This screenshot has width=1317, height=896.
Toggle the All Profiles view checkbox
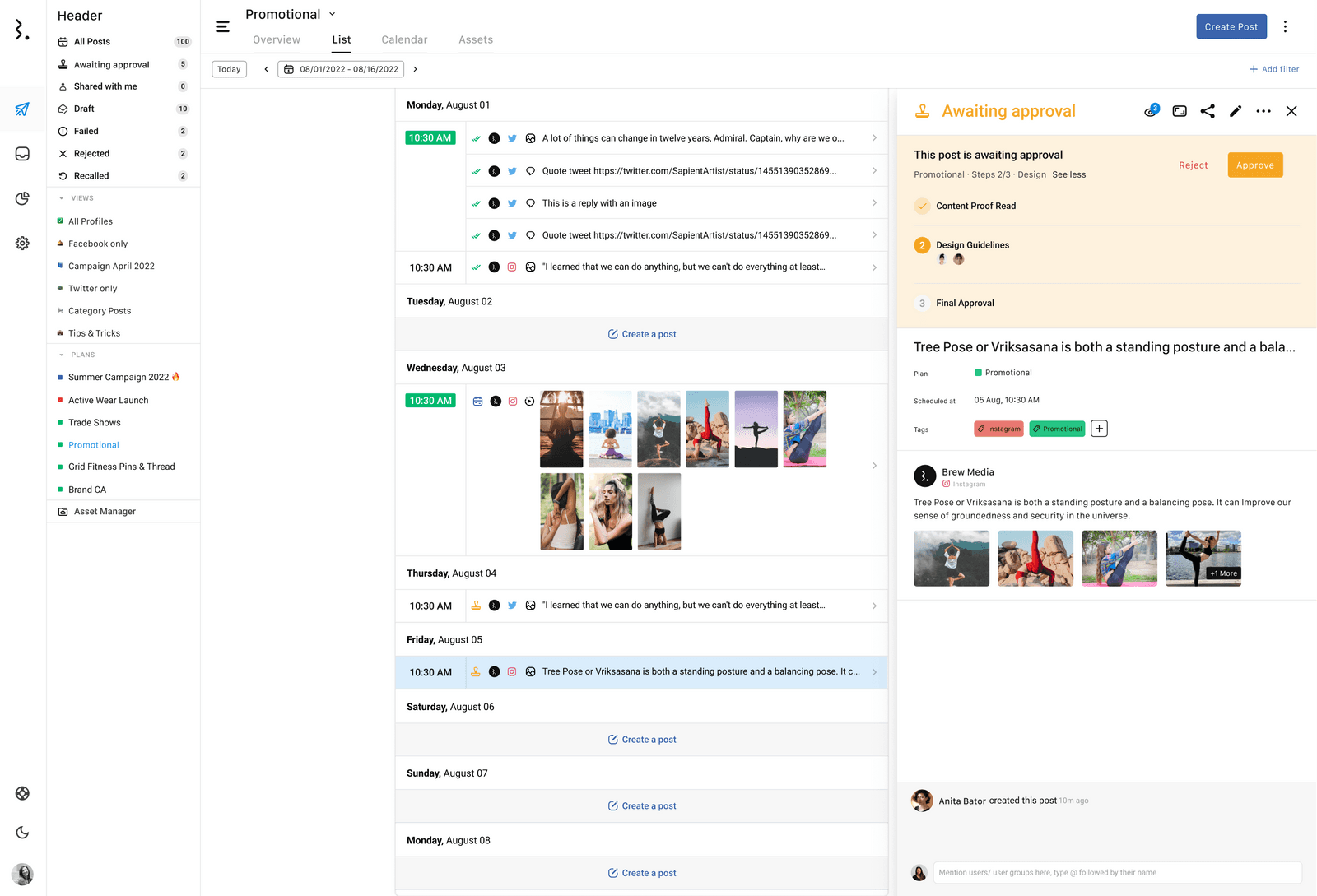click(x=60, y=221)
